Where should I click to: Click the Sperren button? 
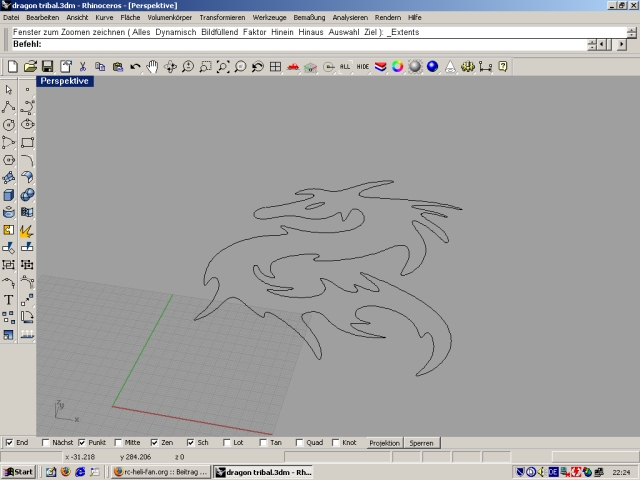coord(421,442)
